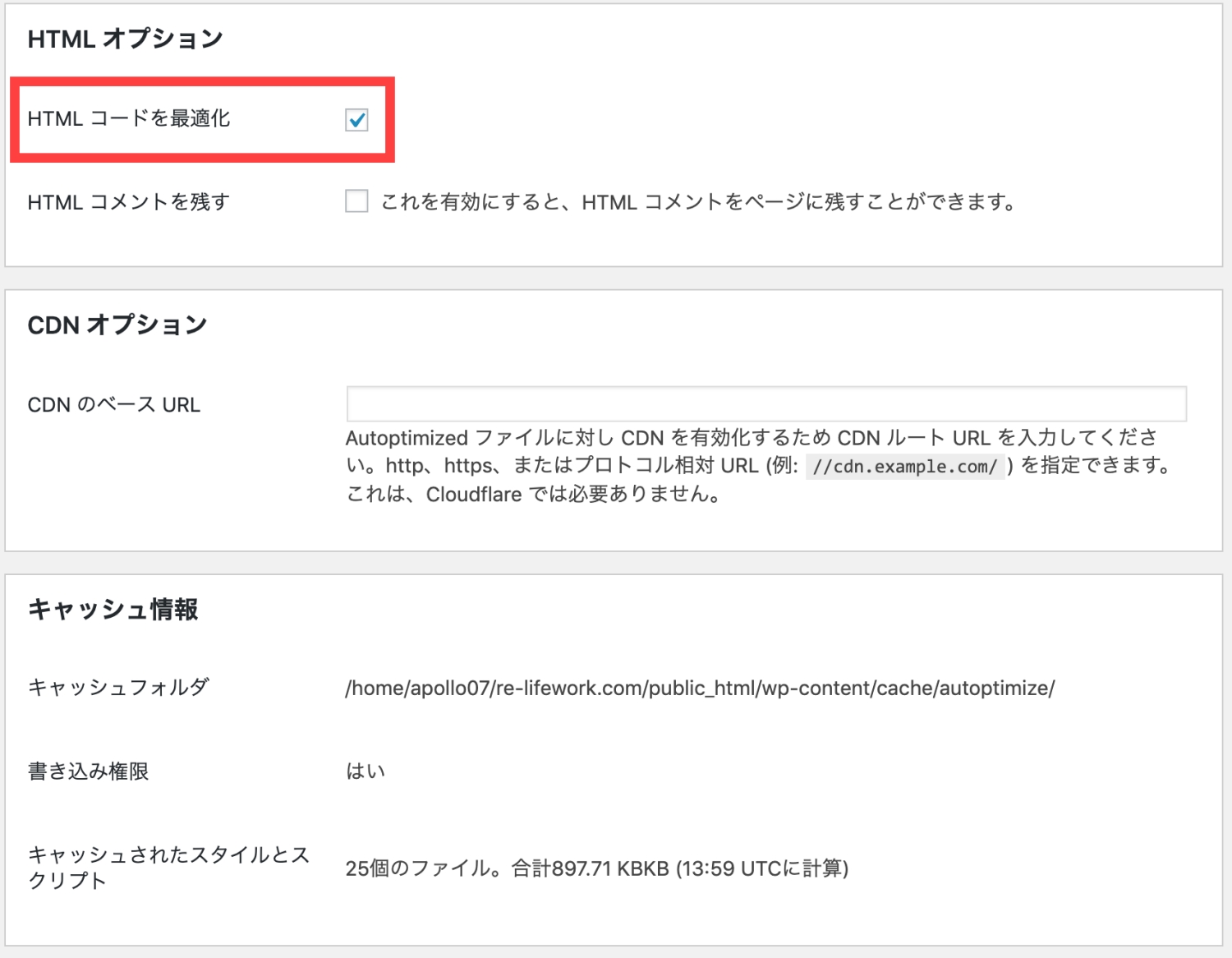
Task: Click the description これを有効にすると、HTML コメントを...
Action: [698, 202]
